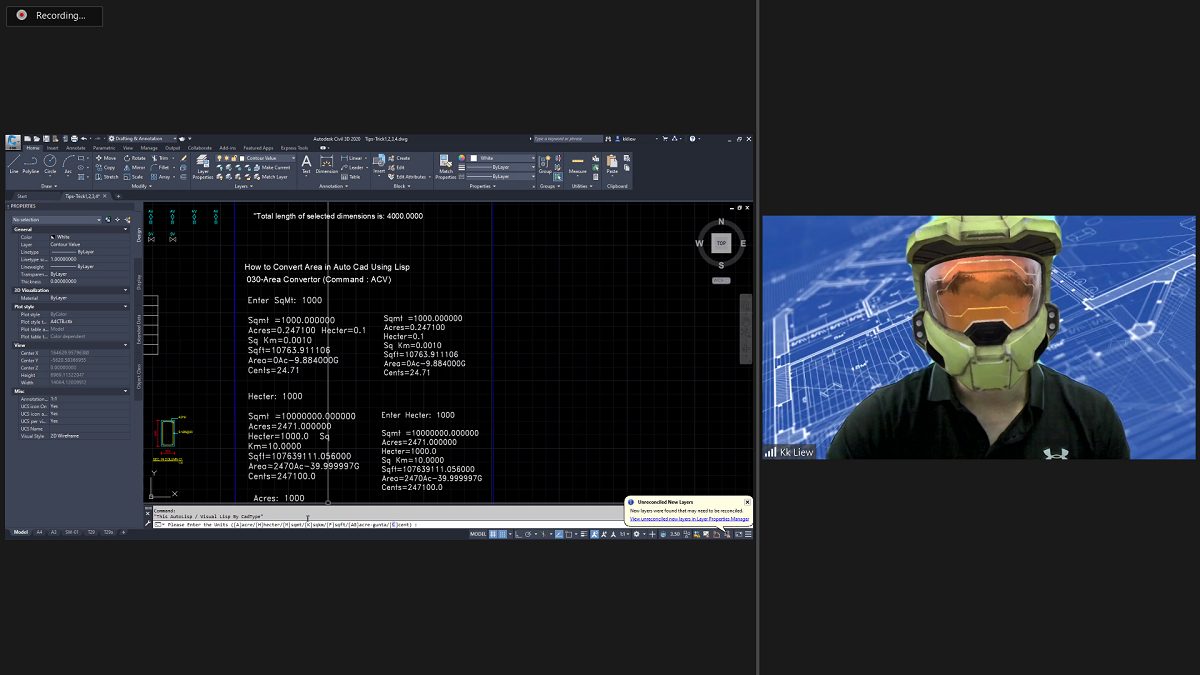Toggle MODEL space button in status bar
This screenshot has height=675, width=1200.
[479, 534]
